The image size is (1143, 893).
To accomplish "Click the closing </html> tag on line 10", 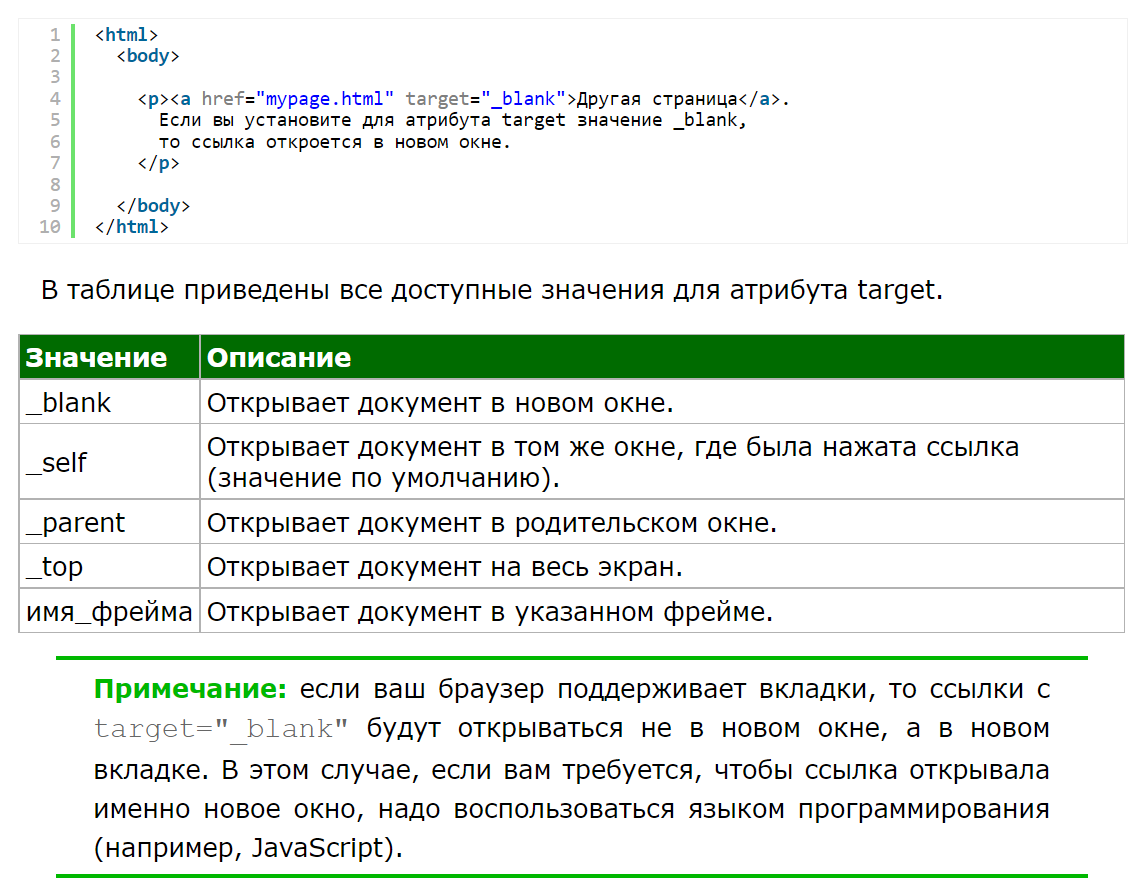I will (132, 227).
